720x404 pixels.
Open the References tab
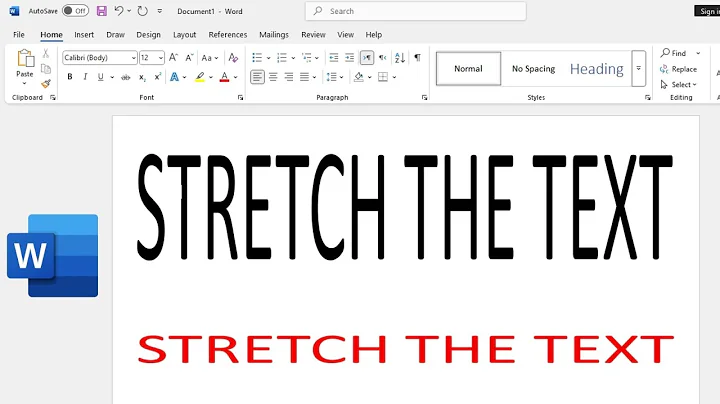(x=228, y=34)
